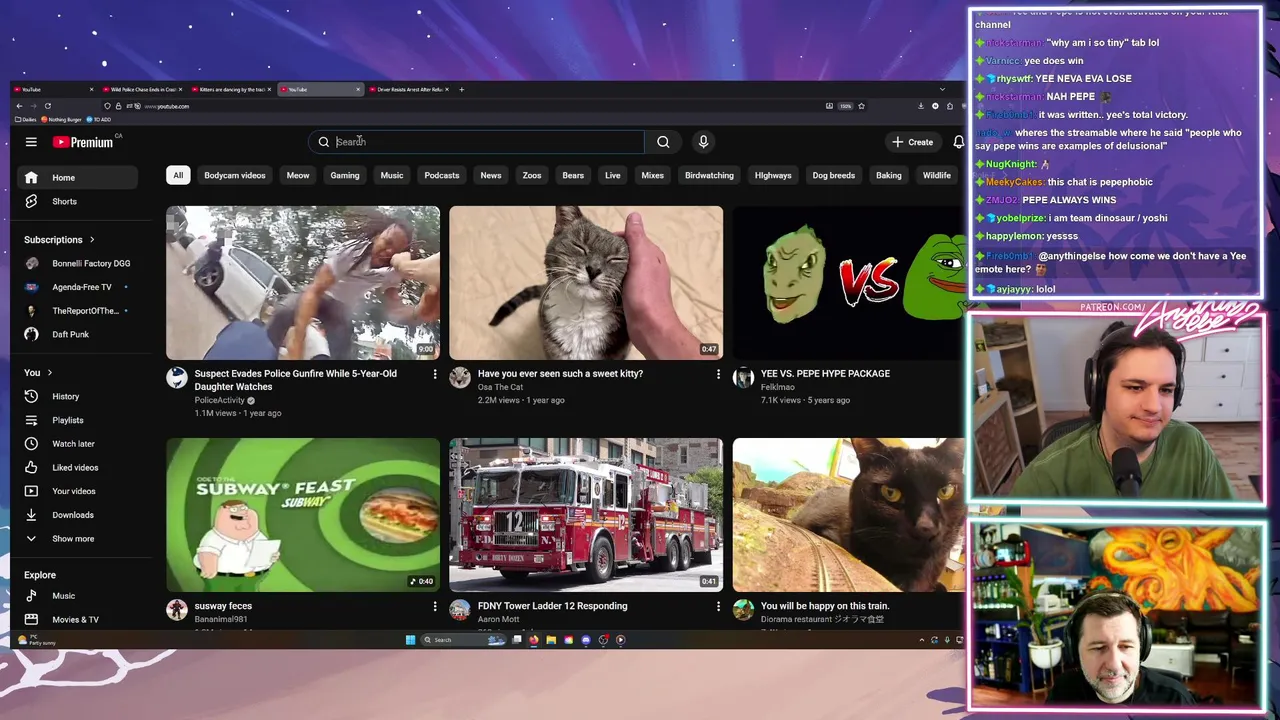
Task: Open Shorts in the sidebar
Action: click(x=77, y=201)
